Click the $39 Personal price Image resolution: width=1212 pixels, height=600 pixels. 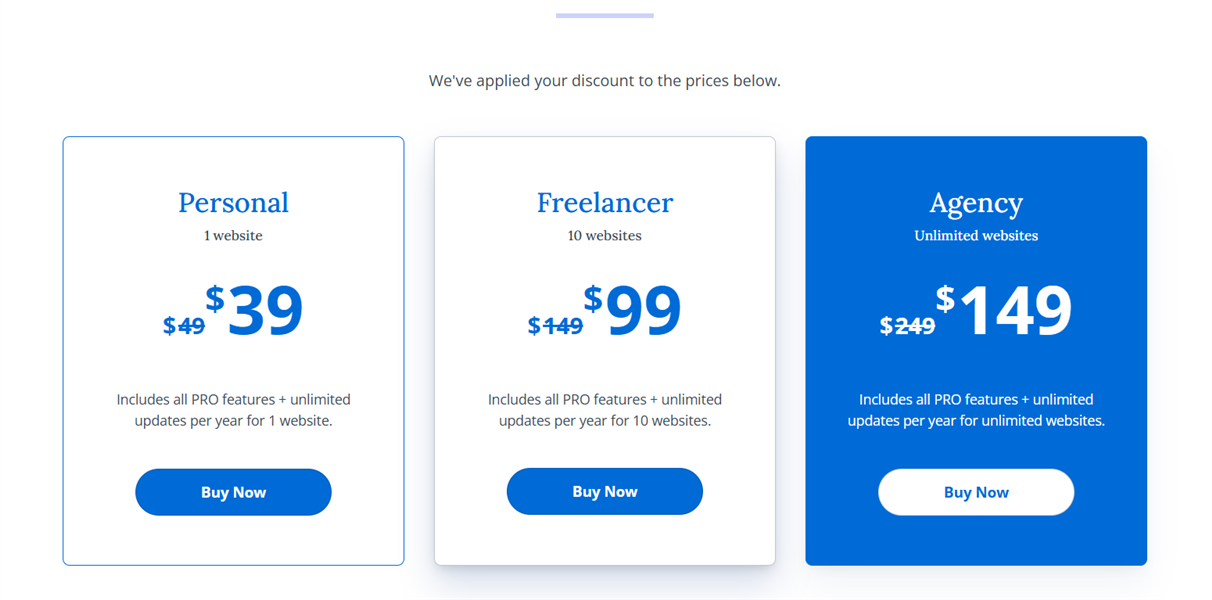[256, 309]
